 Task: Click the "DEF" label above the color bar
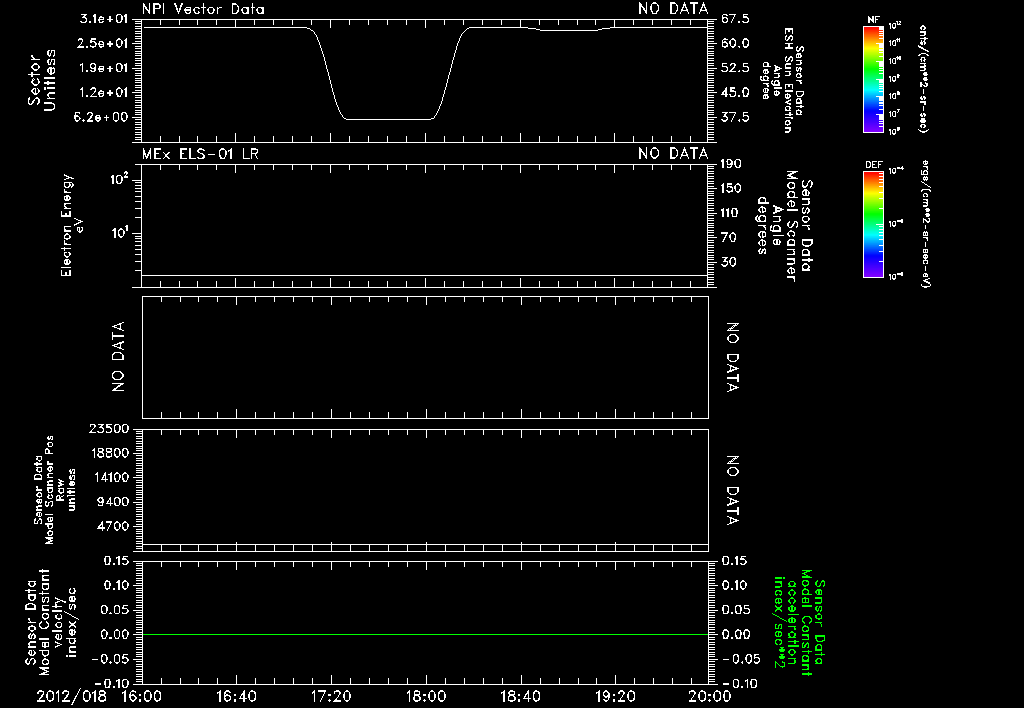[x=873, y=165]
